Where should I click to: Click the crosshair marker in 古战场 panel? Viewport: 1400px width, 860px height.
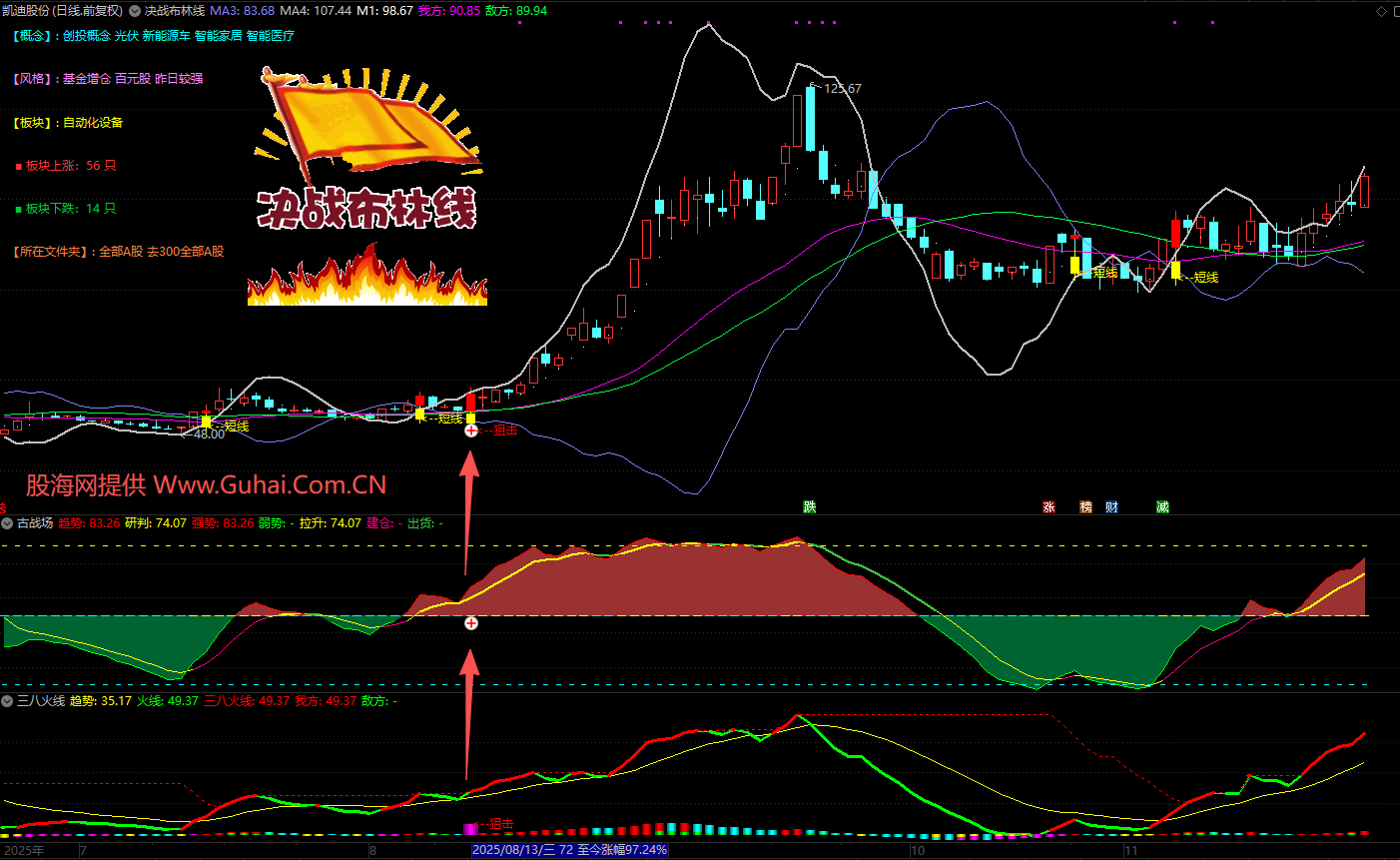tap(471, 623)
